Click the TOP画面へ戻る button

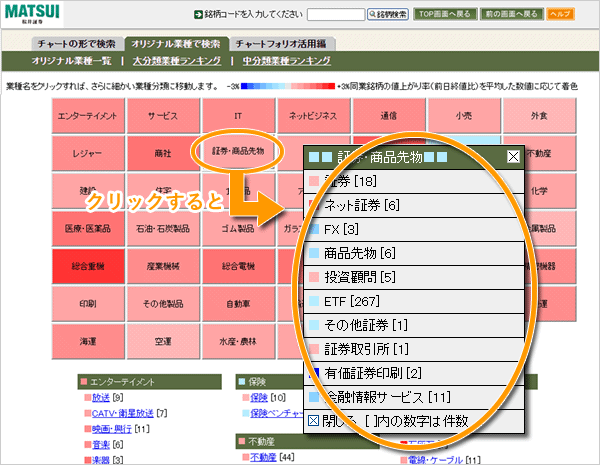pyautogui.click(x=445, y=15)
